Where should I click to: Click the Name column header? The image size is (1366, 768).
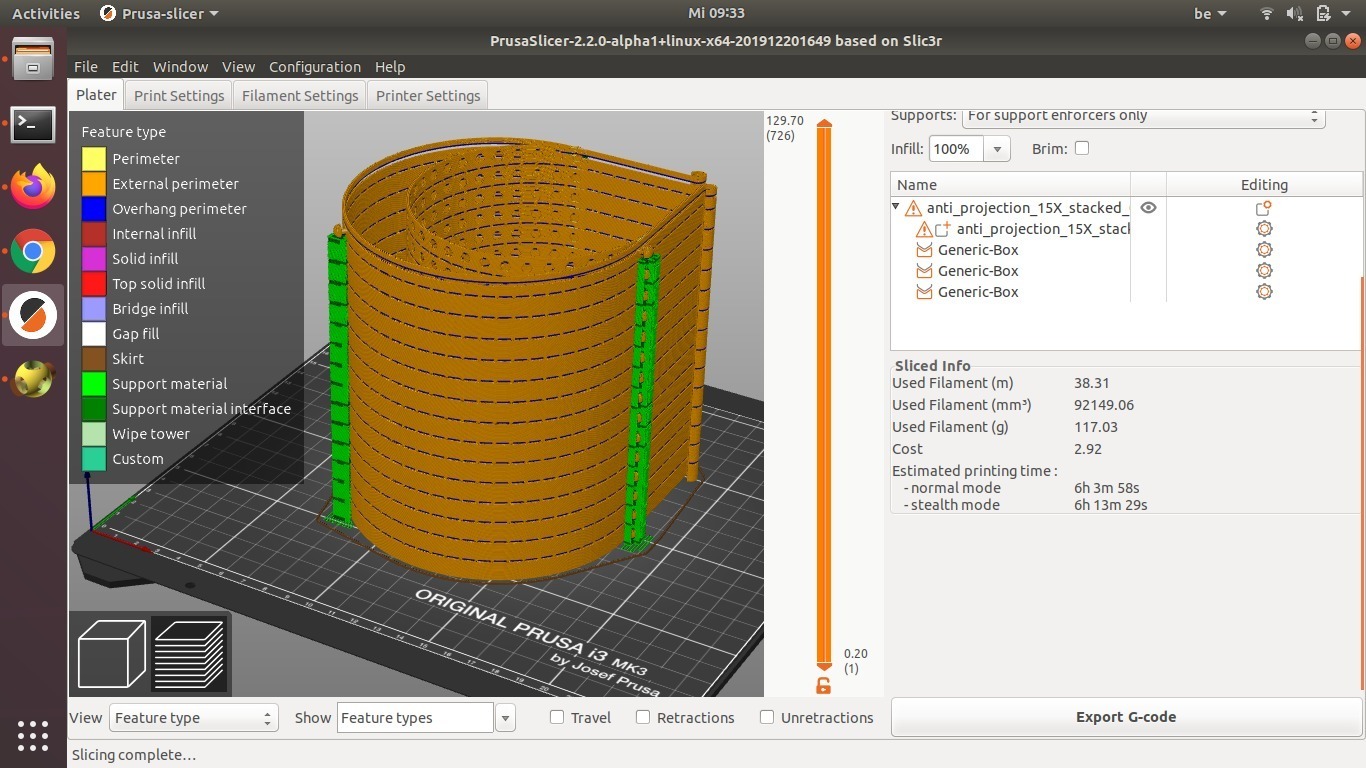(1010, 185)
